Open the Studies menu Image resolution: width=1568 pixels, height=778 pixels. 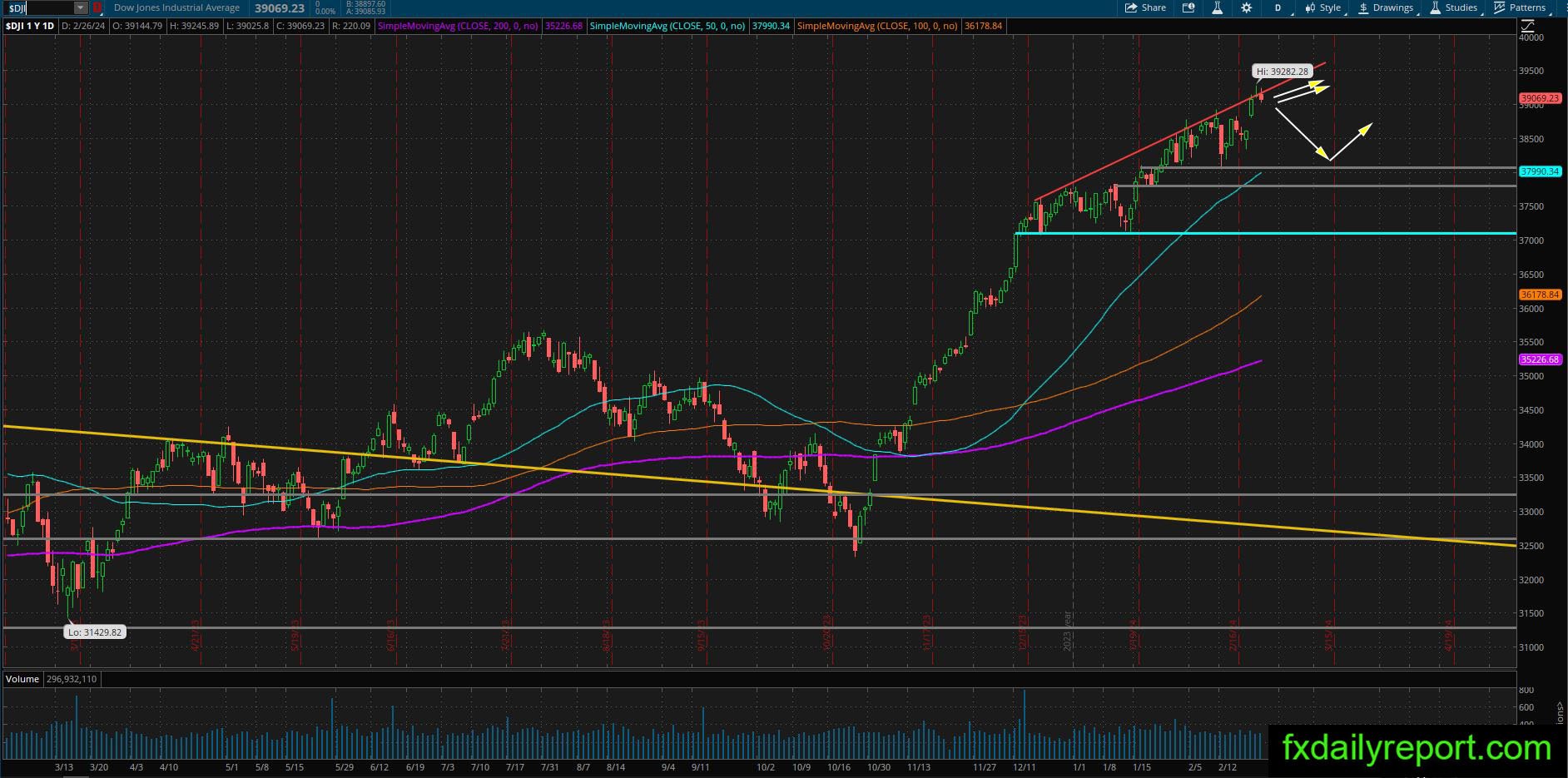click(x=1455, y=7)
